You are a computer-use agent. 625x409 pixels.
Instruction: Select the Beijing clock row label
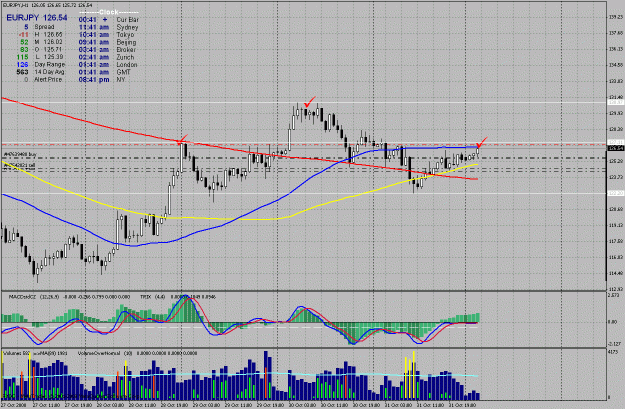[x=126, y=42]
